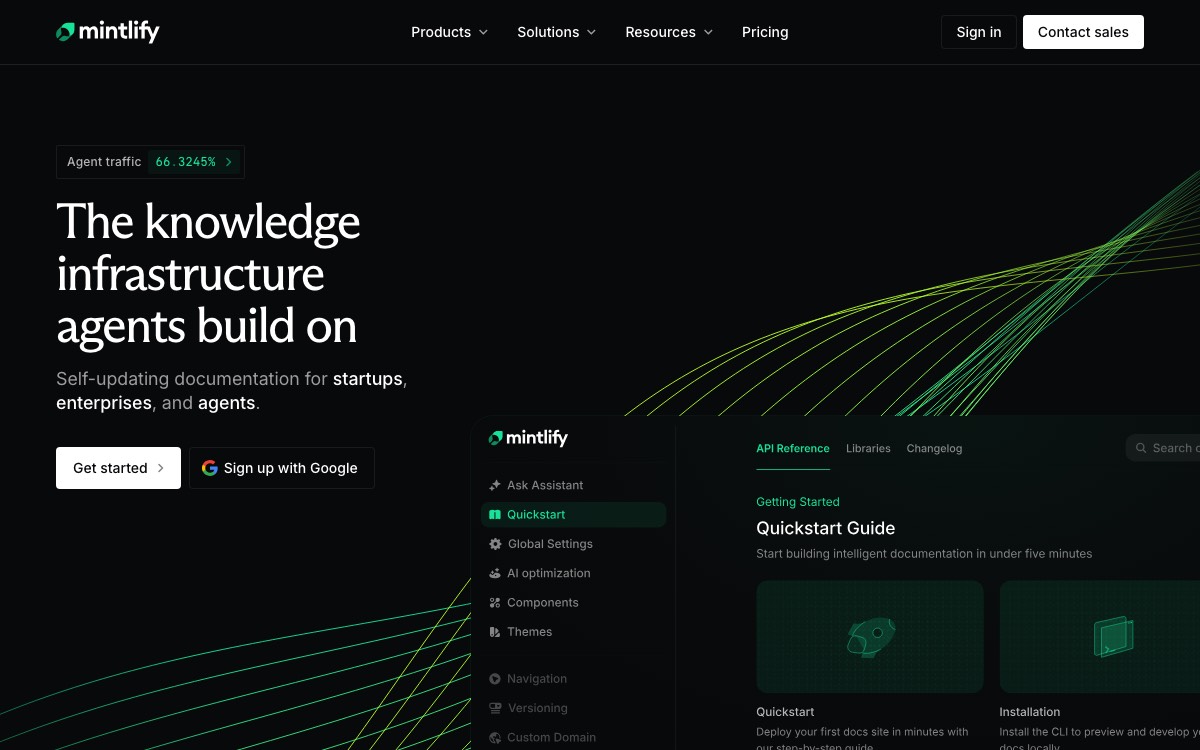Click the chevron next to Solutions
Viewport: 1200px width, 750px height.
[591, 32]
